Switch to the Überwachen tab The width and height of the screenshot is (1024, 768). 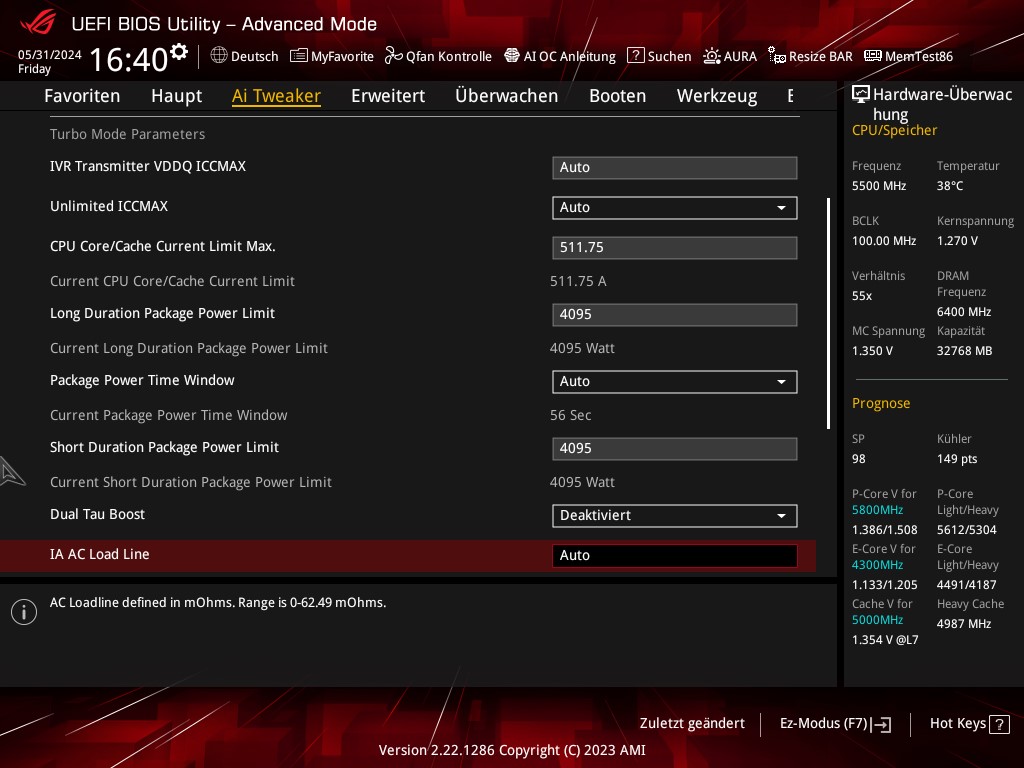point(507,96)
